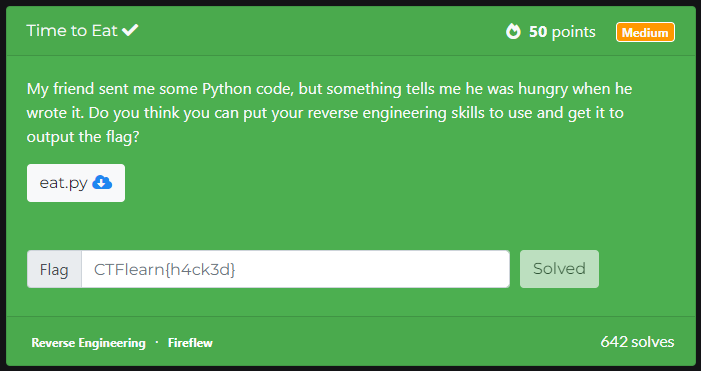Click the cloud download icon beside eat.py
The height and width of the screenshot is (371, 701).
click(x=102, y=182)
